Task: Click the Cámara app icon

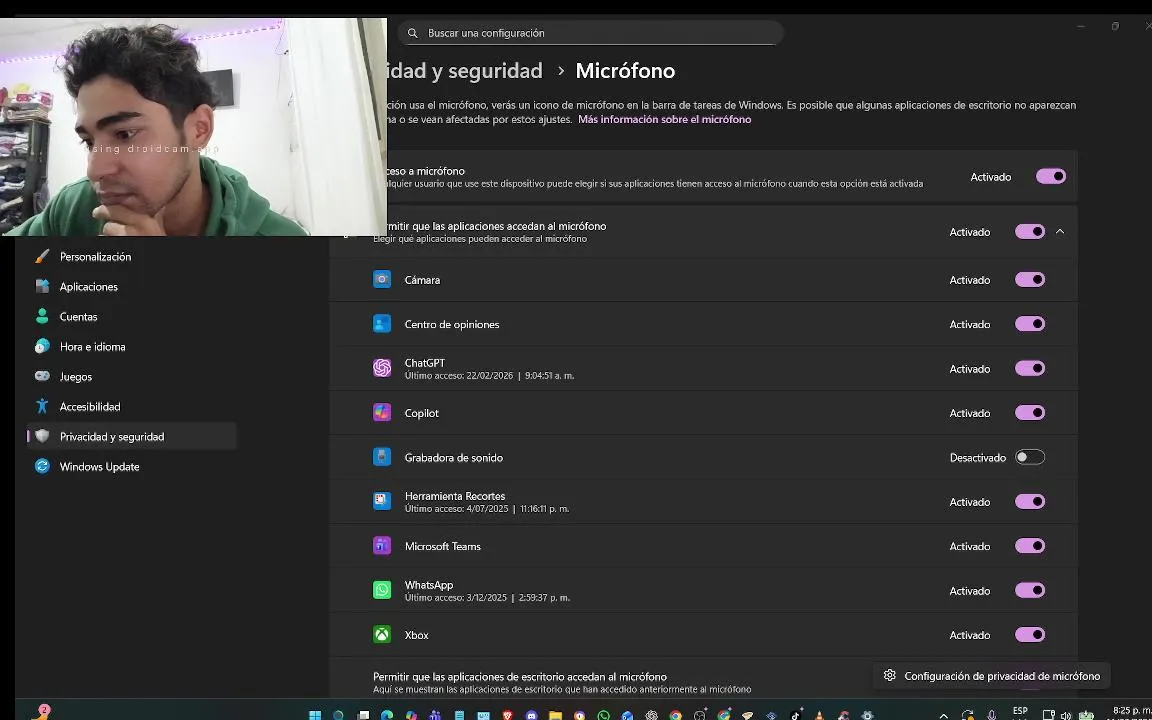Action: pos(382,279)
